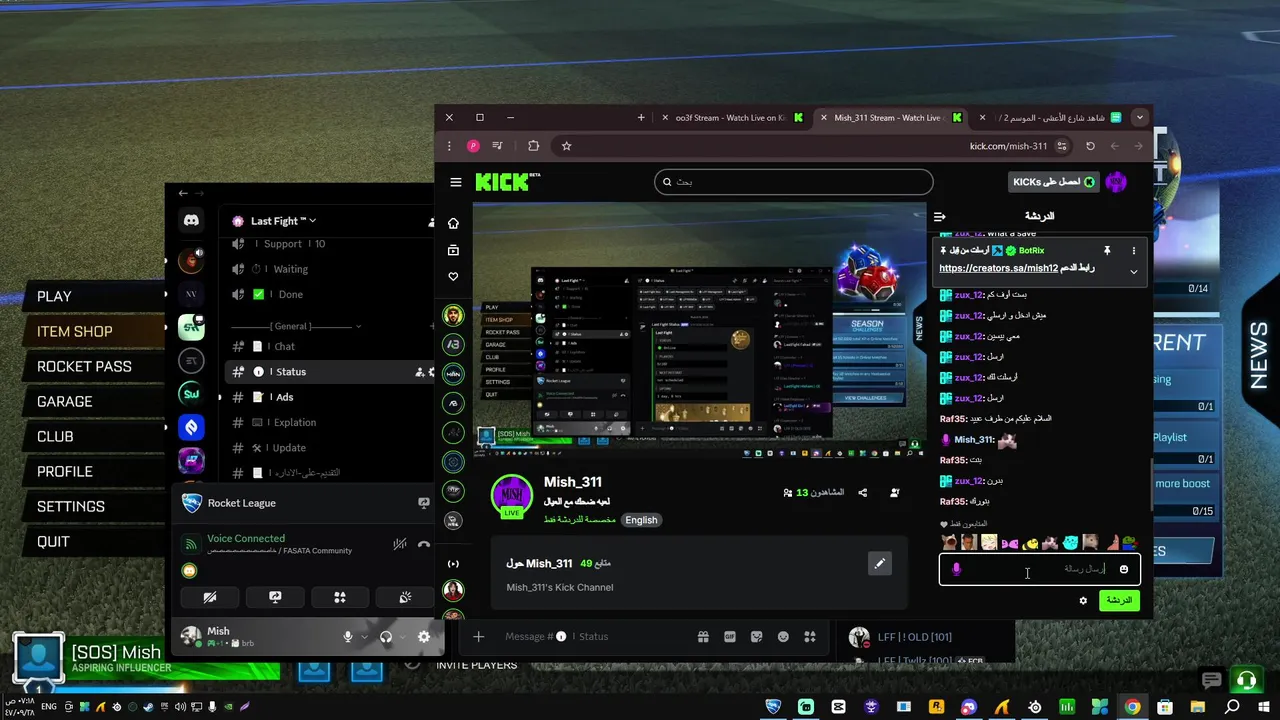Open Discord direct messages home icon
1280x720 pixels.
(191, 220)
